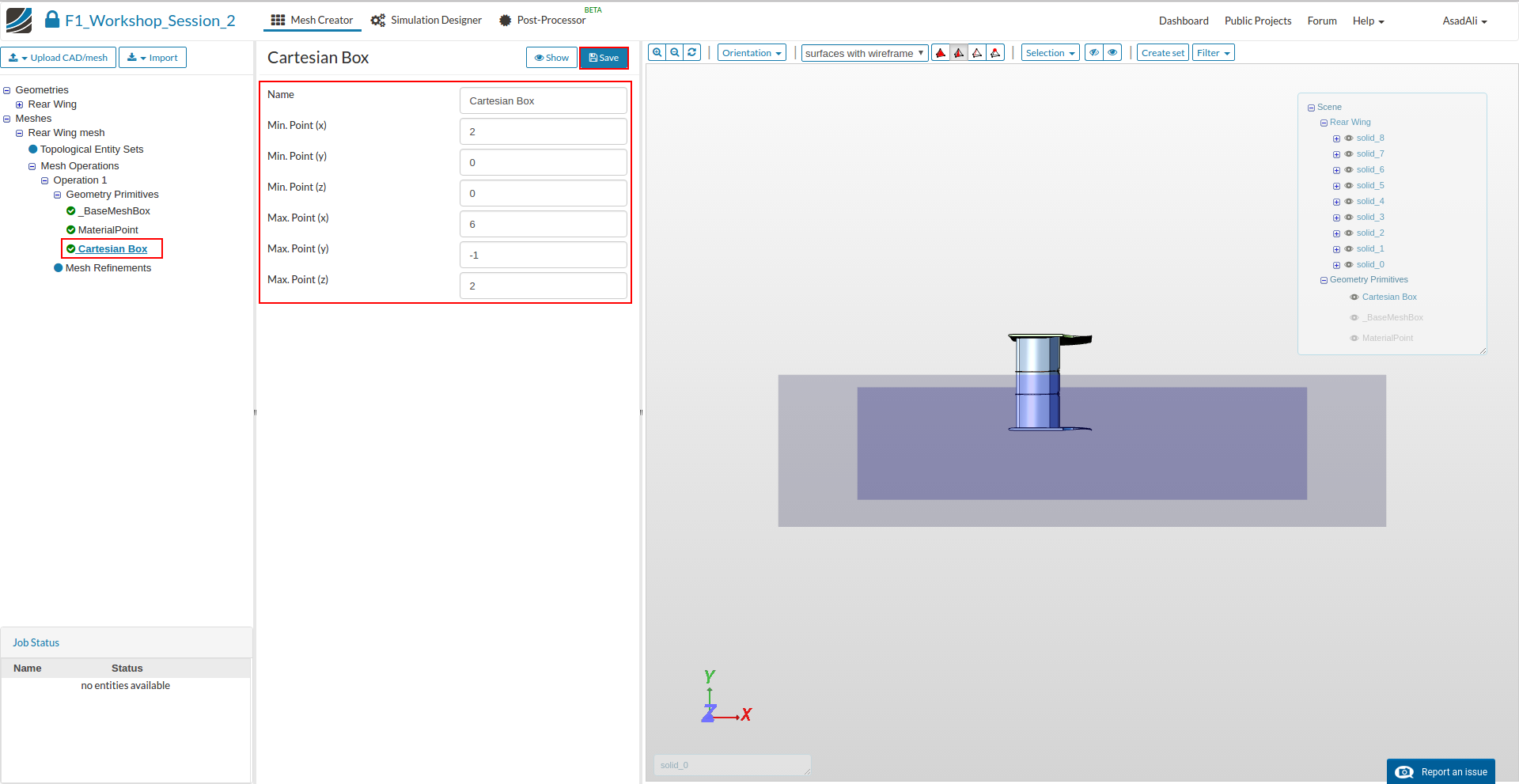Select the vertex pick mode pyramid icon
The height and width of the screenshot is (784, 1519).
pyautogui.click(x=995, y=53)
